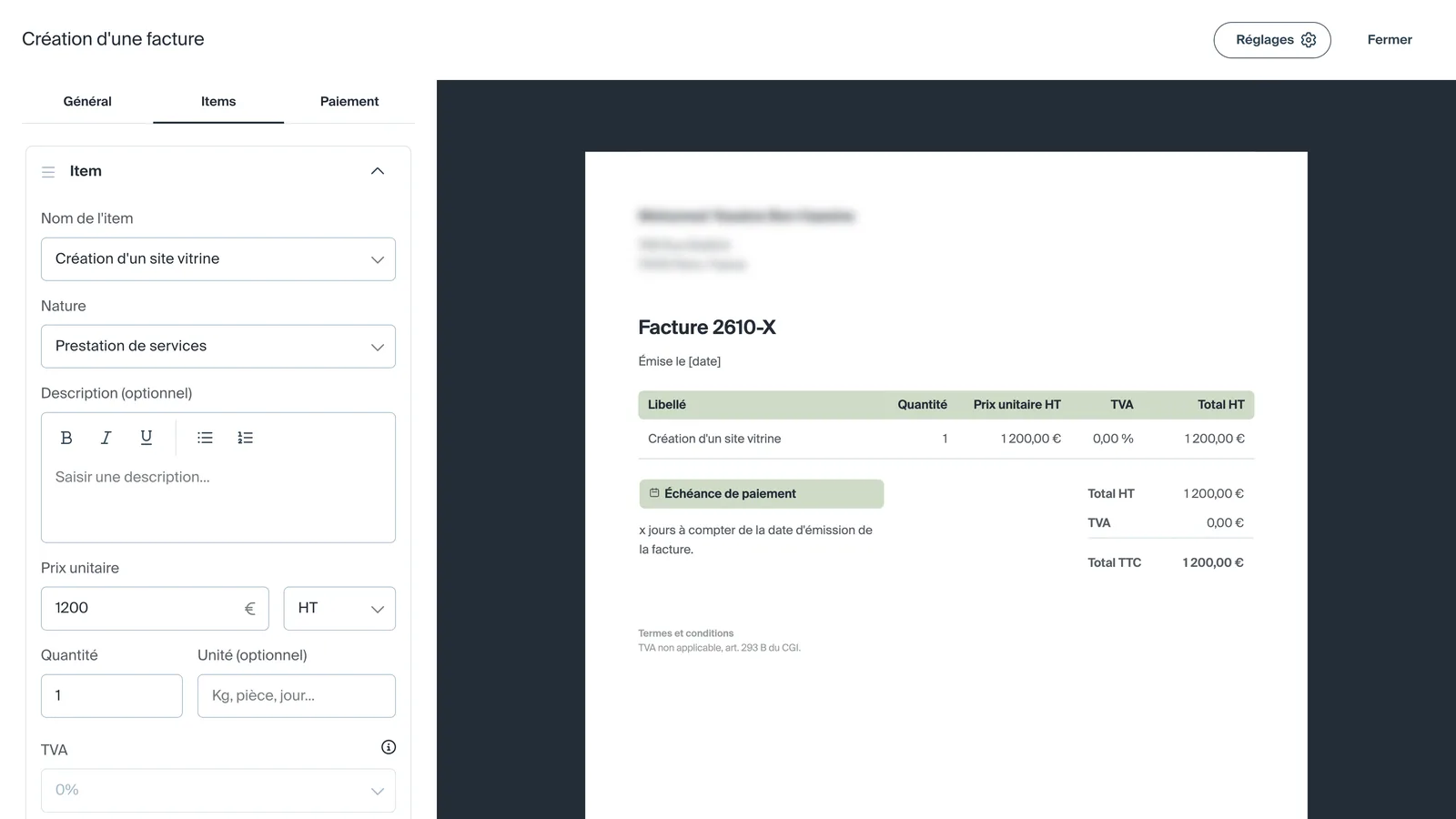Switch to the Général tab
The image size is (1456, 819).
(x=87, y=101)
